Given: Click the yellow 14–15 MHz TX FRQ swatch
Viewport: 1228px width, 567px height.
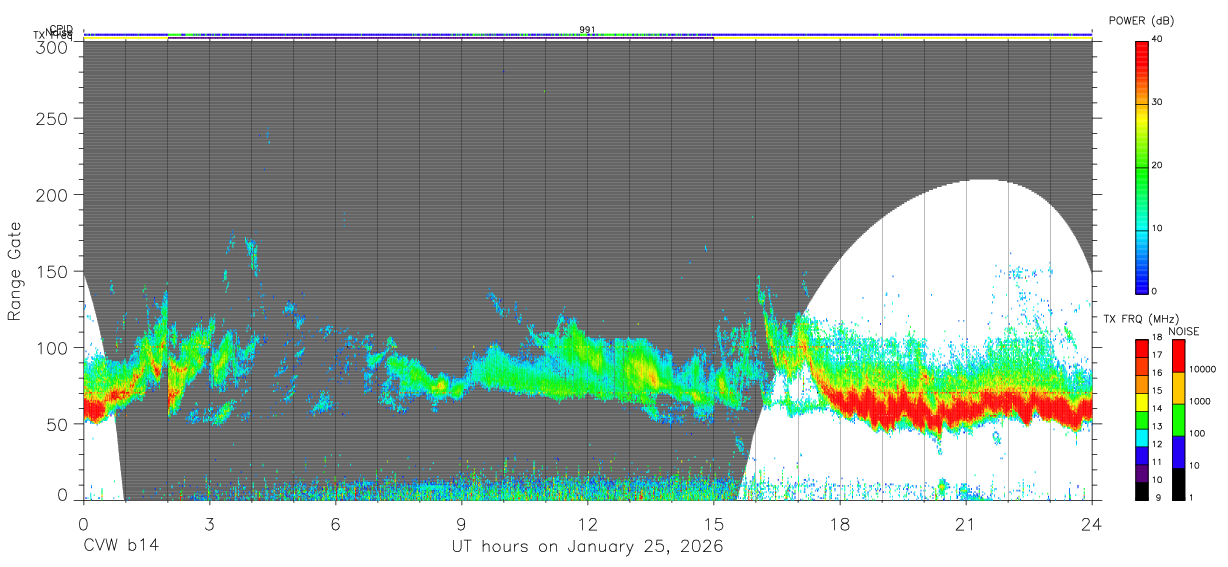Looking at the screenshot, I should pos(1142,403).
